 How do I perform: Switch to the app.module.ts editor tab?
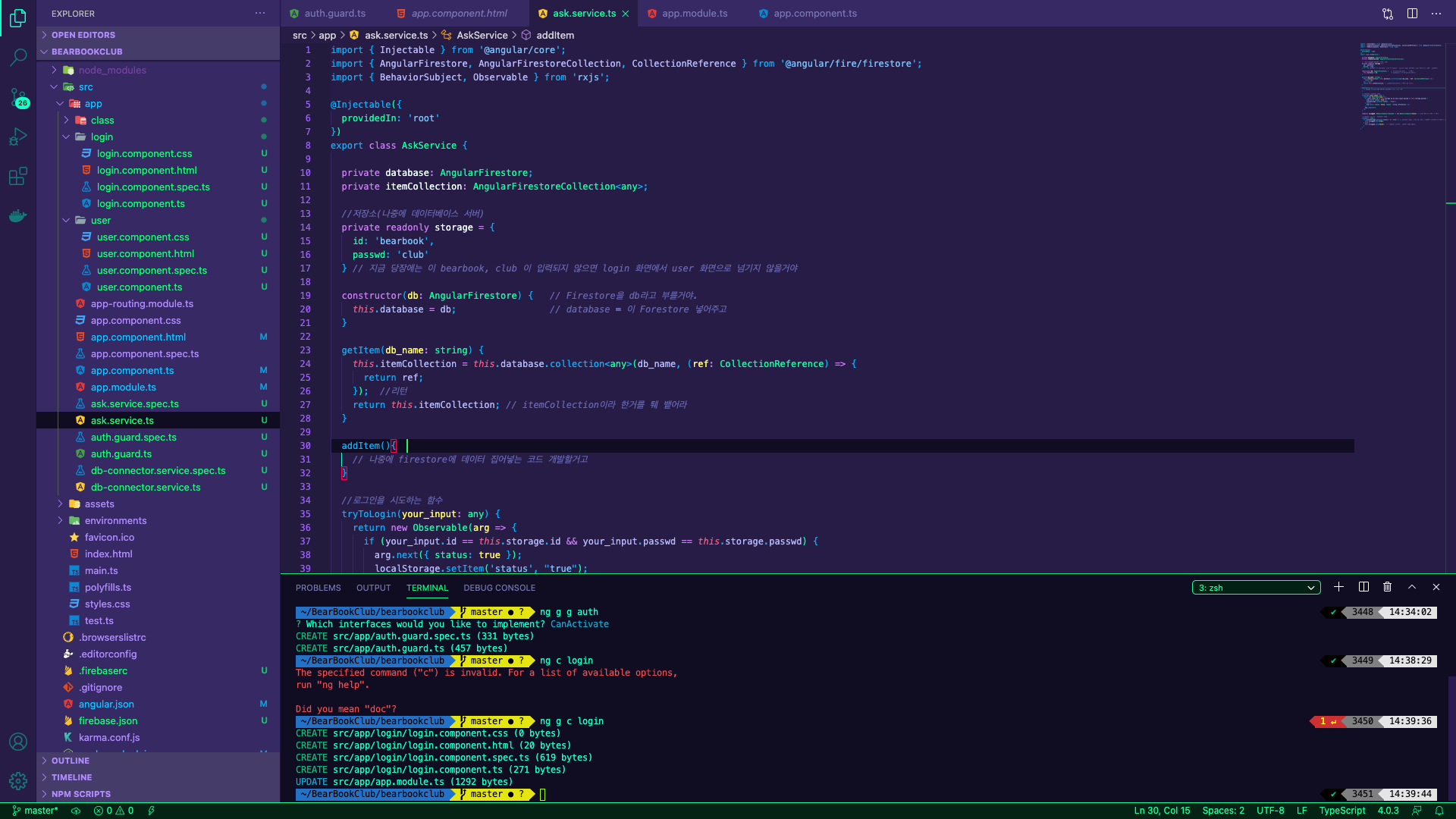694,14
